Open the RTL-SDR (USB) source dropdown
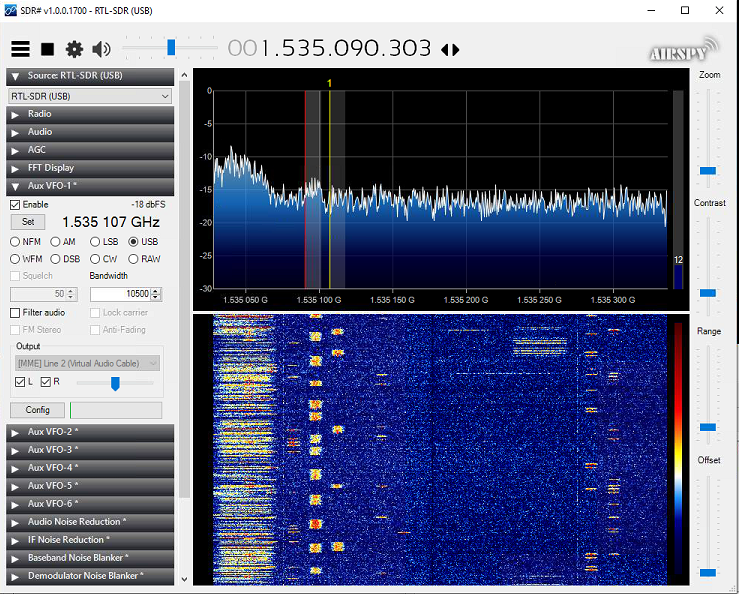Viewport: 739px width, 594px height. (90, 96)
